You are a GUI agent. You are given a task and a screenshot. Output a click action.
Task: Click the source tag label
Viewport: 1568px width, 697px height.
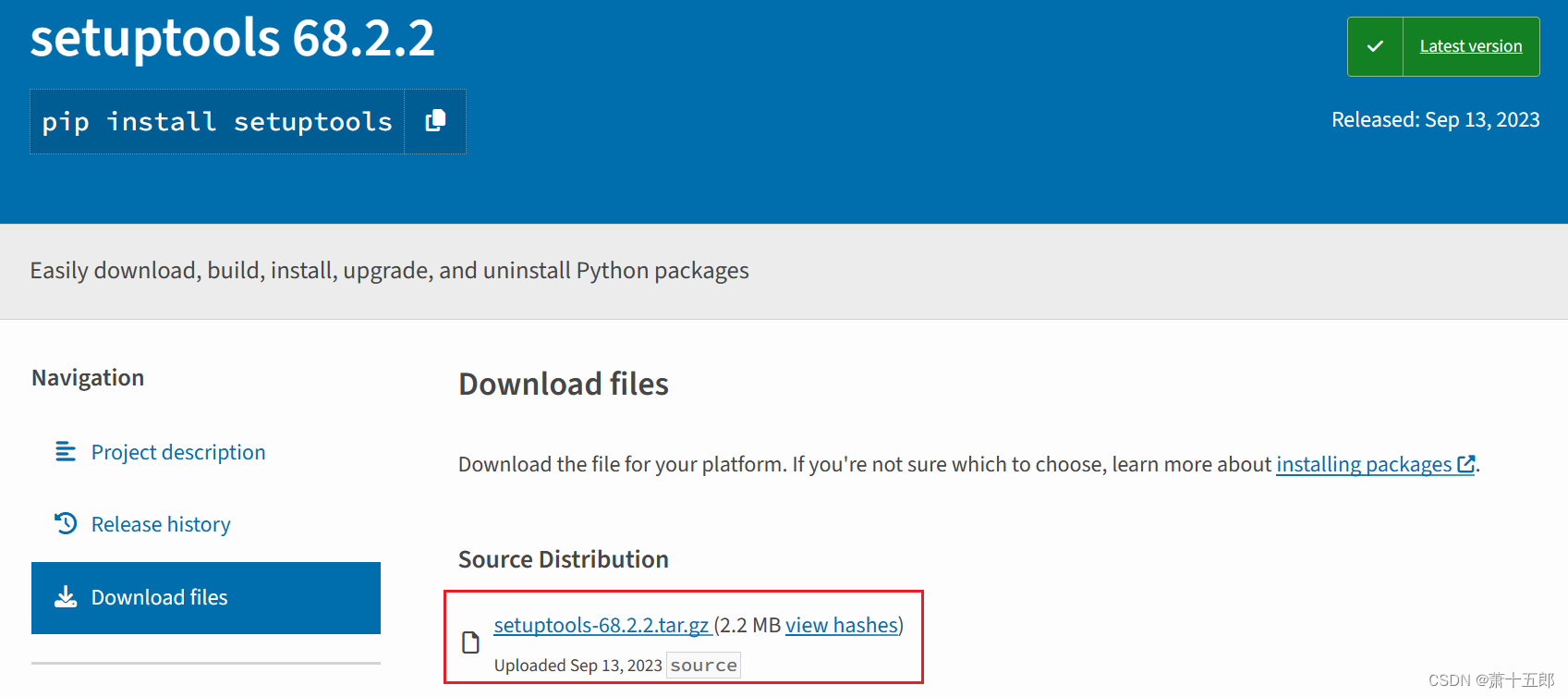point(703,666)
